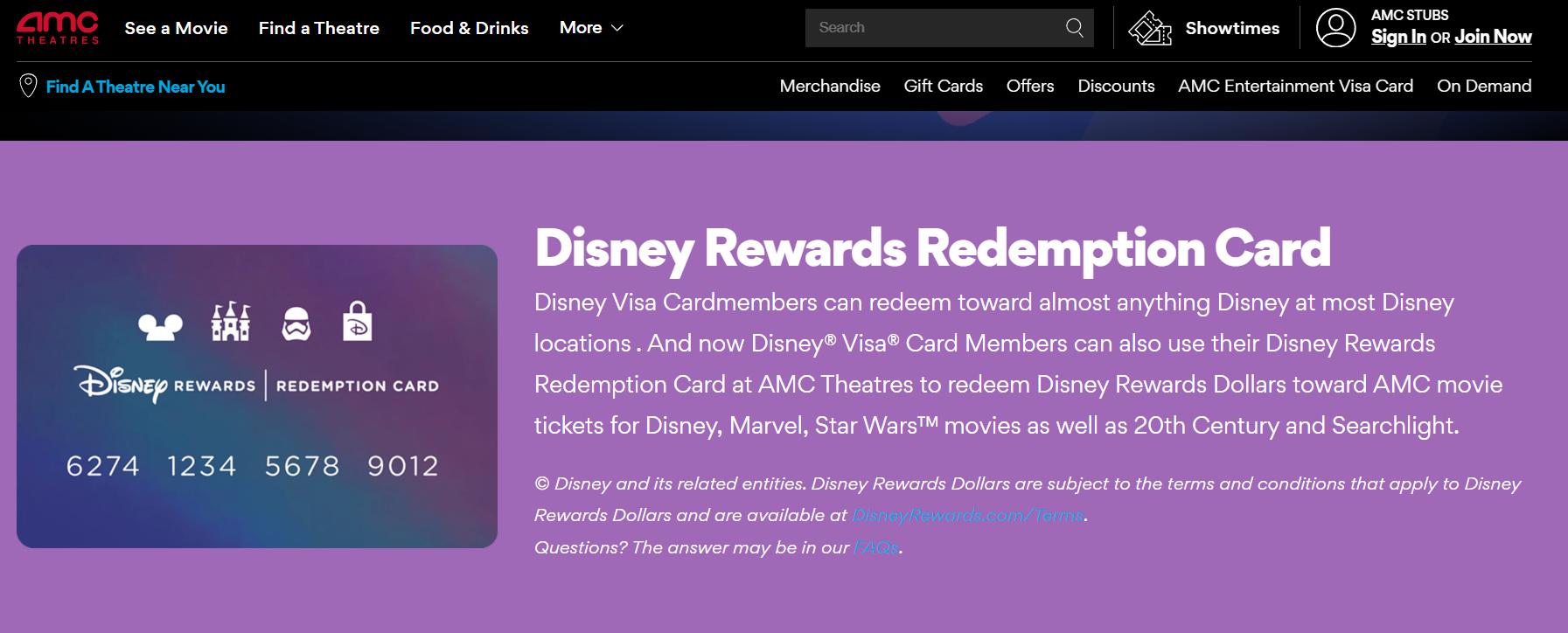
Task: Click the Disney Rewards Redemption Card image
Action: pos(257,396)
